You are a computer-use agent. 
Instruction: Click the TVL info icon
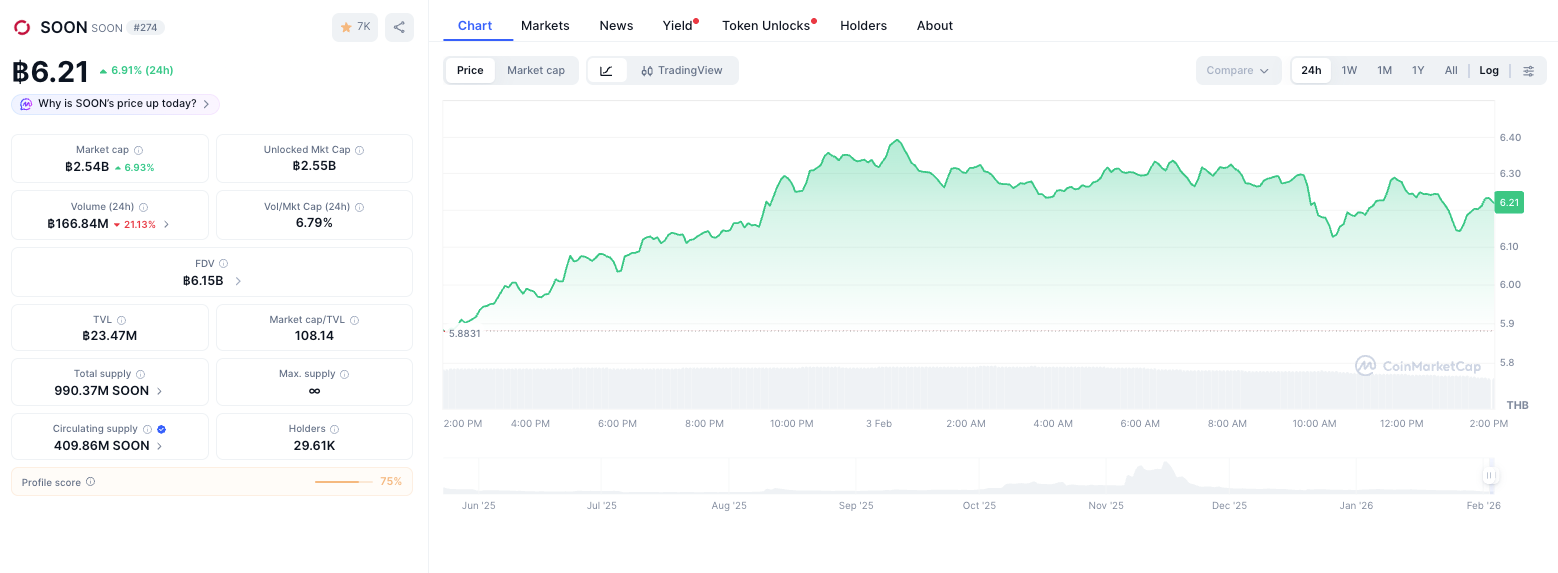click(x=121, y=320)
